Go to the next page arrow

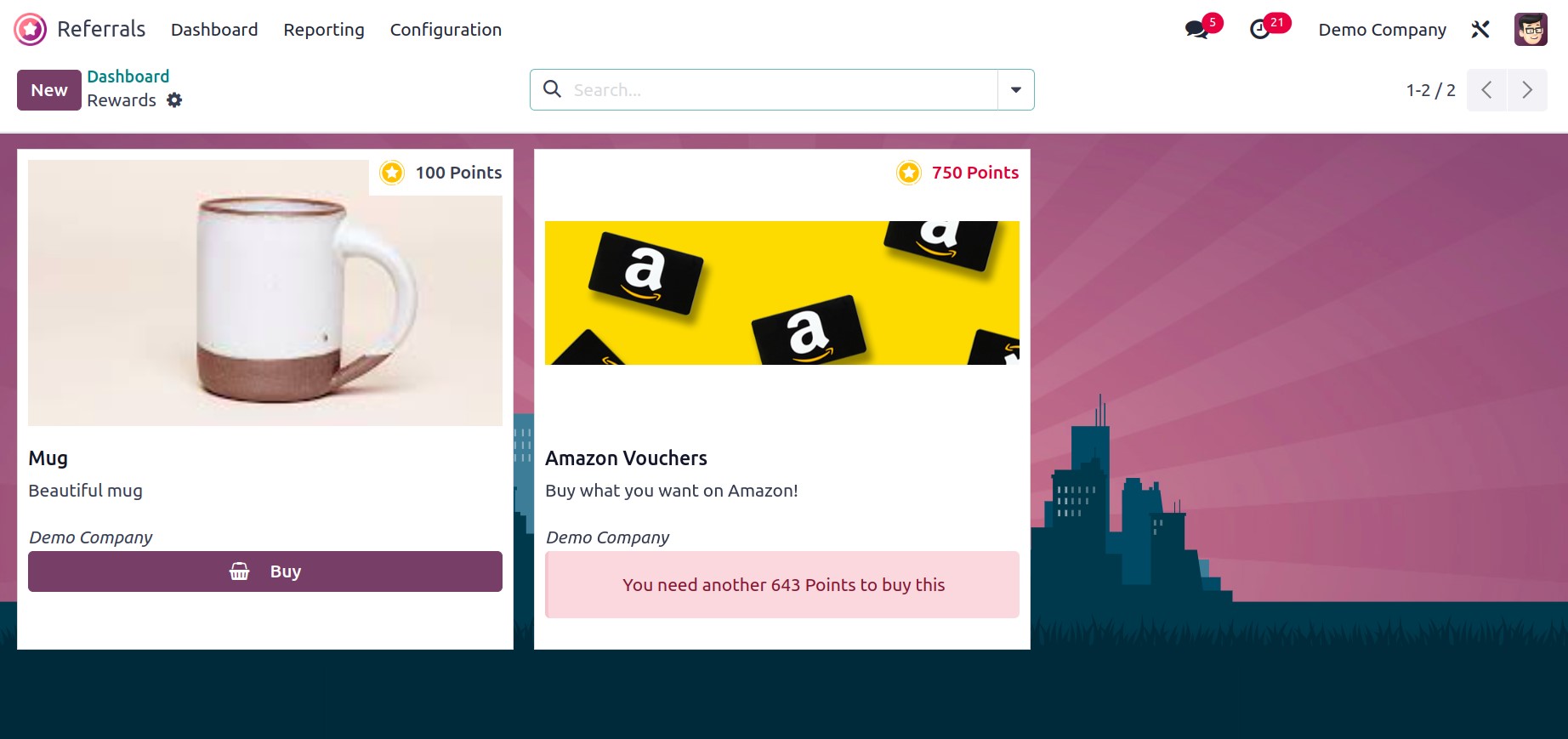(1527, 90)
